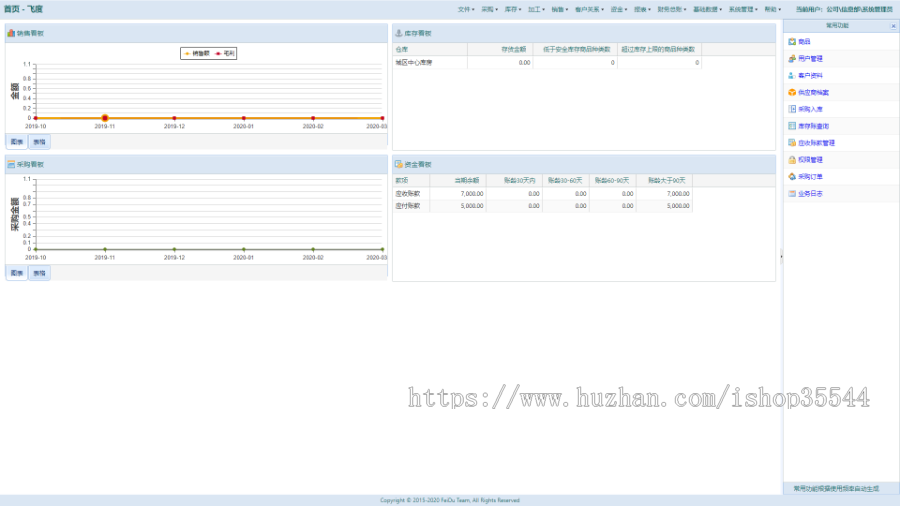Click the 采购看板 panel header icon

11,165
